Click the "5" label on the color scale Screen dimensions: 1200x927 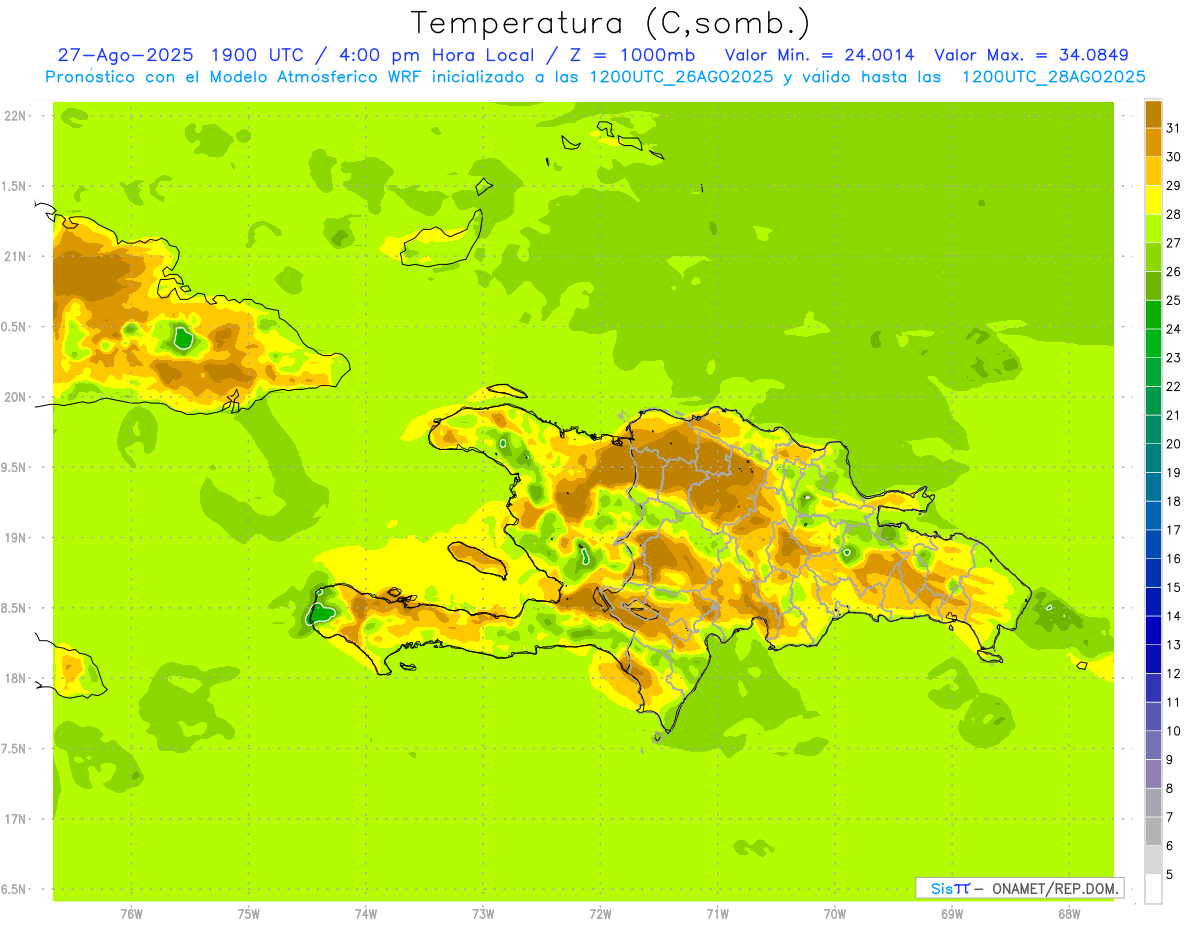pos(1170,875)
